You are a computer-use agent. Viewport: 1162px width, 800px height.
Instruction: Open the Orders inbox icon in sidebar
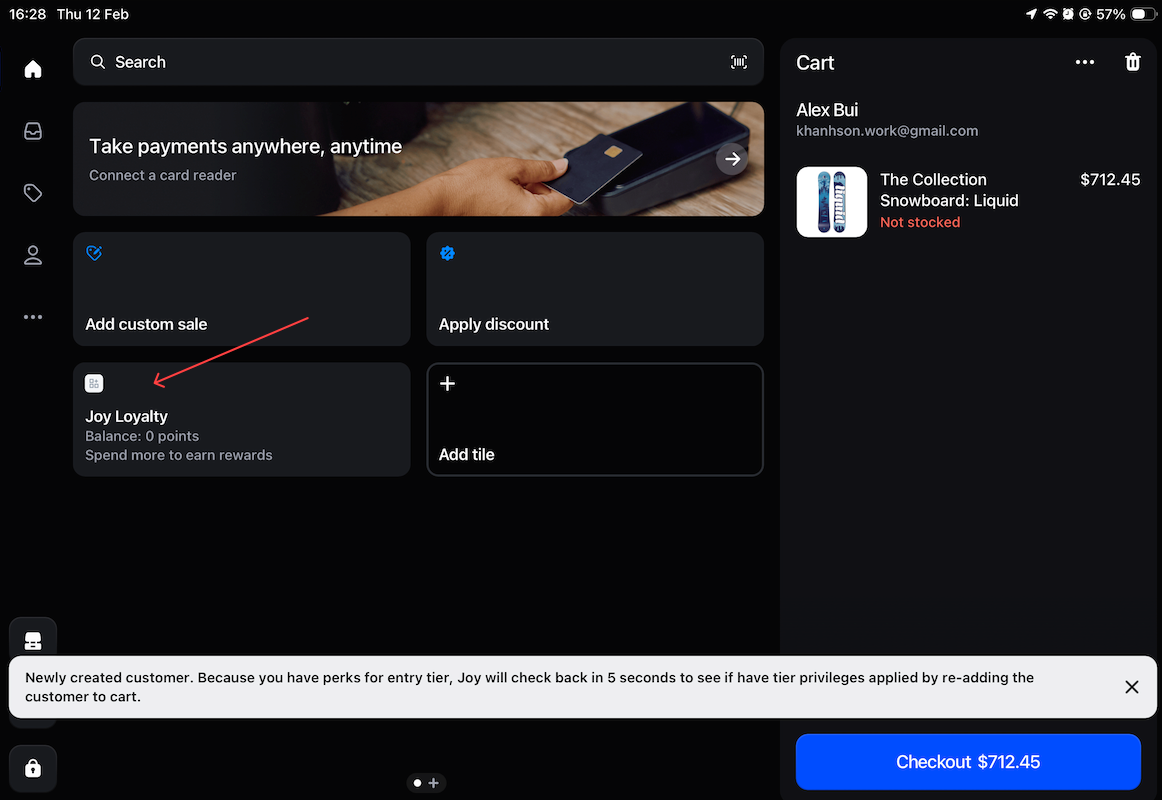pyautogui.click(x=33, y=131)
